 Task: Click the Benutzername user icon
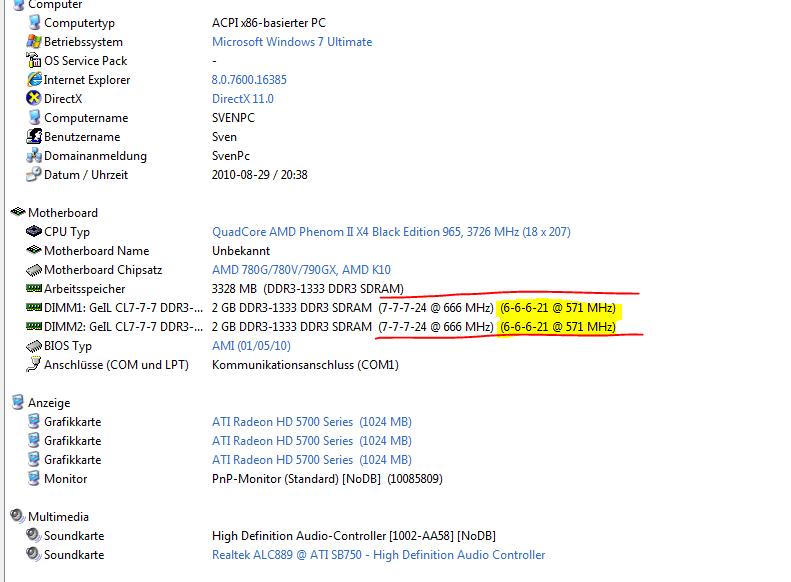[x=34, y=136]
